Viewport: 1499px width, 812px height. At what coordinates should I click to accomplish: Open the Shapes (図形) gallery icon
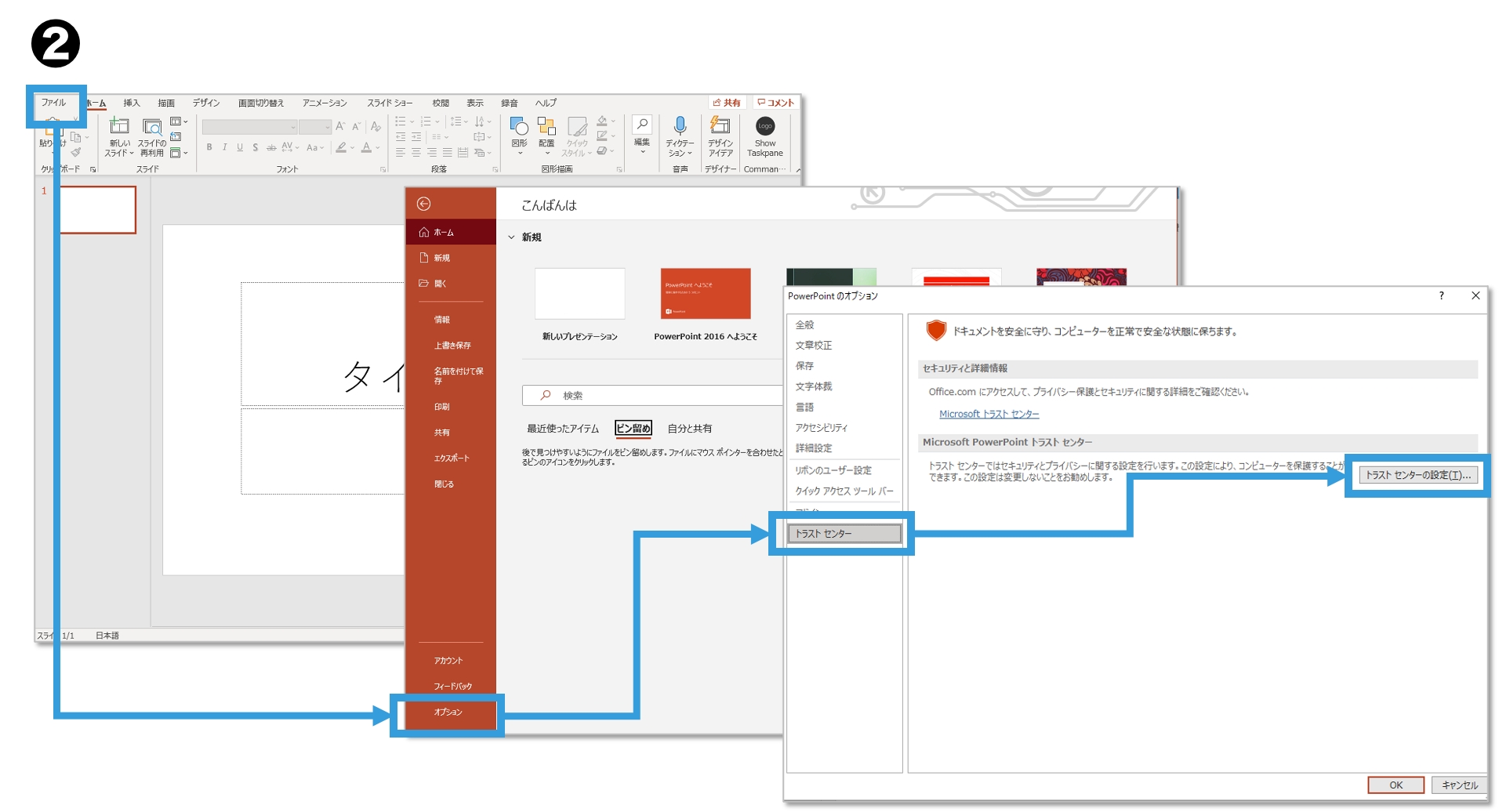[x=519, y=127]
